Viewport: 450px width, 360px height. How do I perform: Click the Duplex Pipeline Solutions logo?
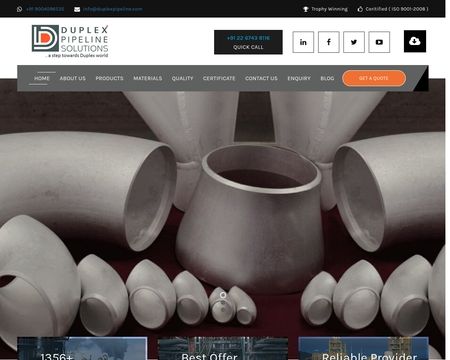tap(70, 41)
